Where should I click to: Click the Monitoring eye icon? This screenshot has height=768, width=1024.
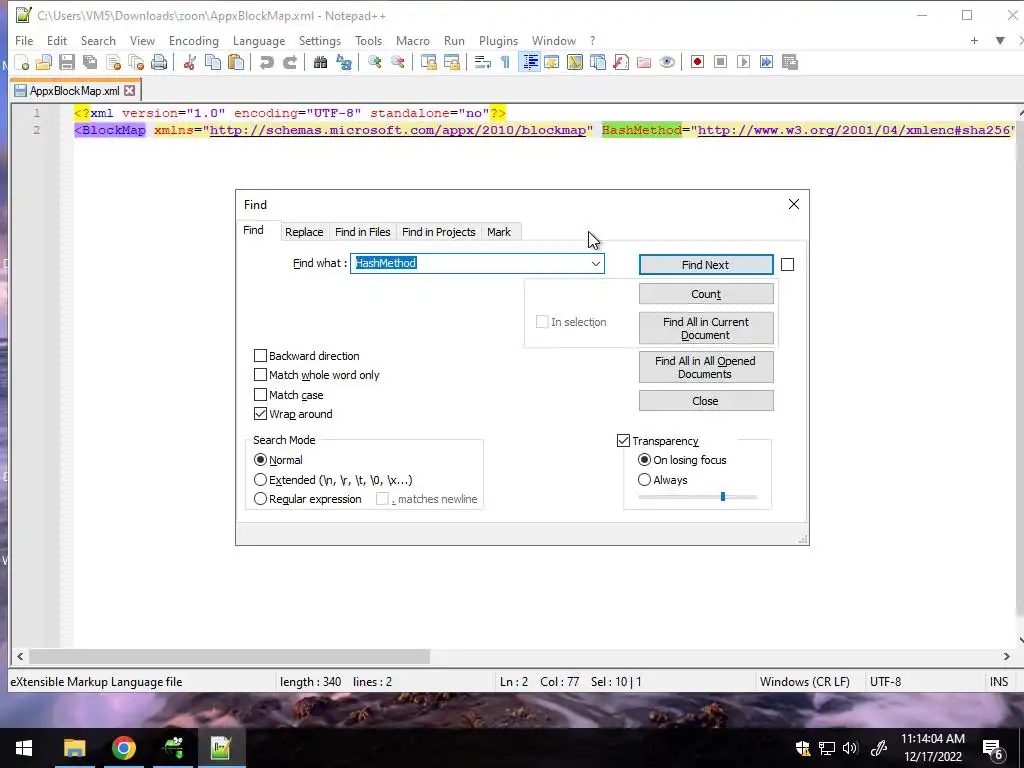[667, 62]
